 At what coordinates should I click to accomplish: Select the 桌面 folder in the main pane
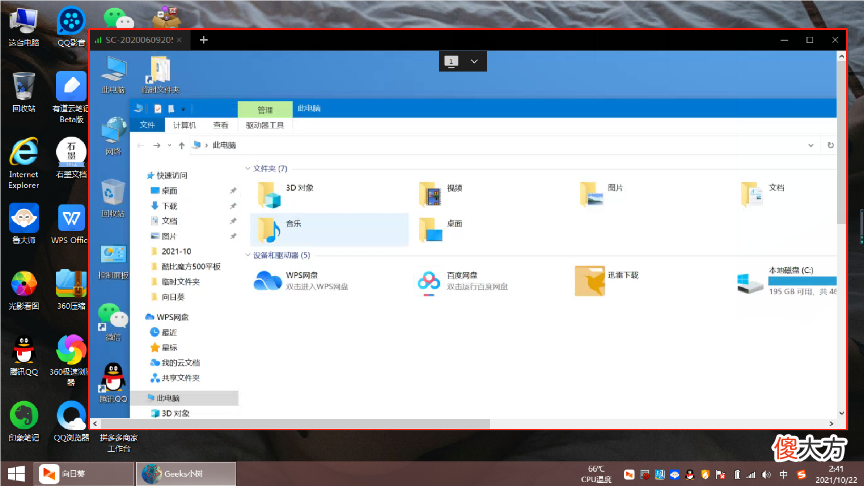(441, 230)
